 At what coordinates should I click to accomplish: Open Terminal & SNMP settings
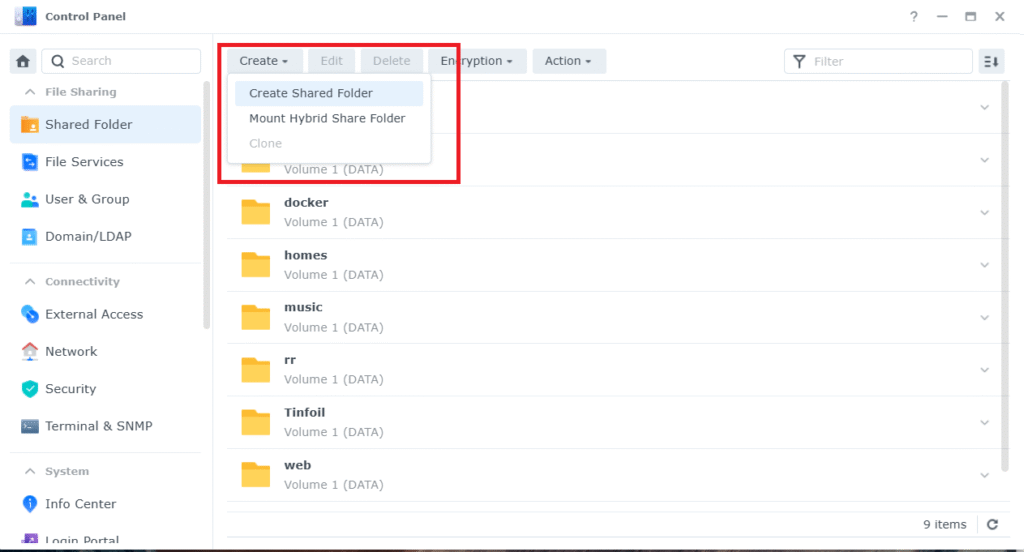coord(98,426)
